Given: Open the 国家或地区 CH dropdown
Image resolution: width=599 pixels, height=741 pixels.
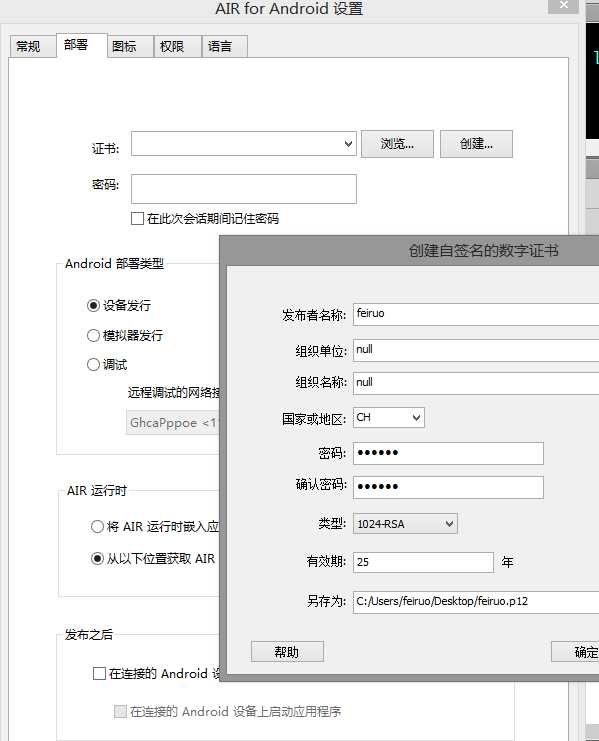Looking at the screenshot, I should (x=389, y=418).
